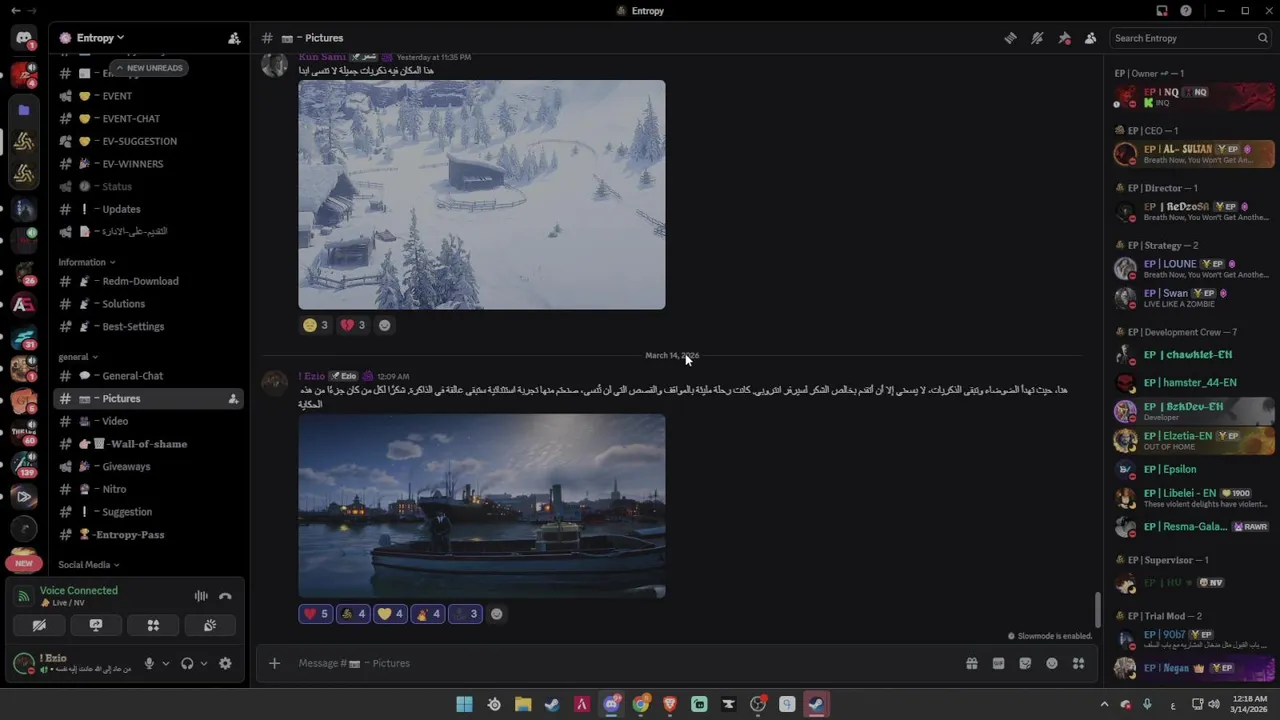Viewport: 1280px width, 720px height.
Task: Open member EP | chawkiei-EN profile
Action: coord(1194,355)
